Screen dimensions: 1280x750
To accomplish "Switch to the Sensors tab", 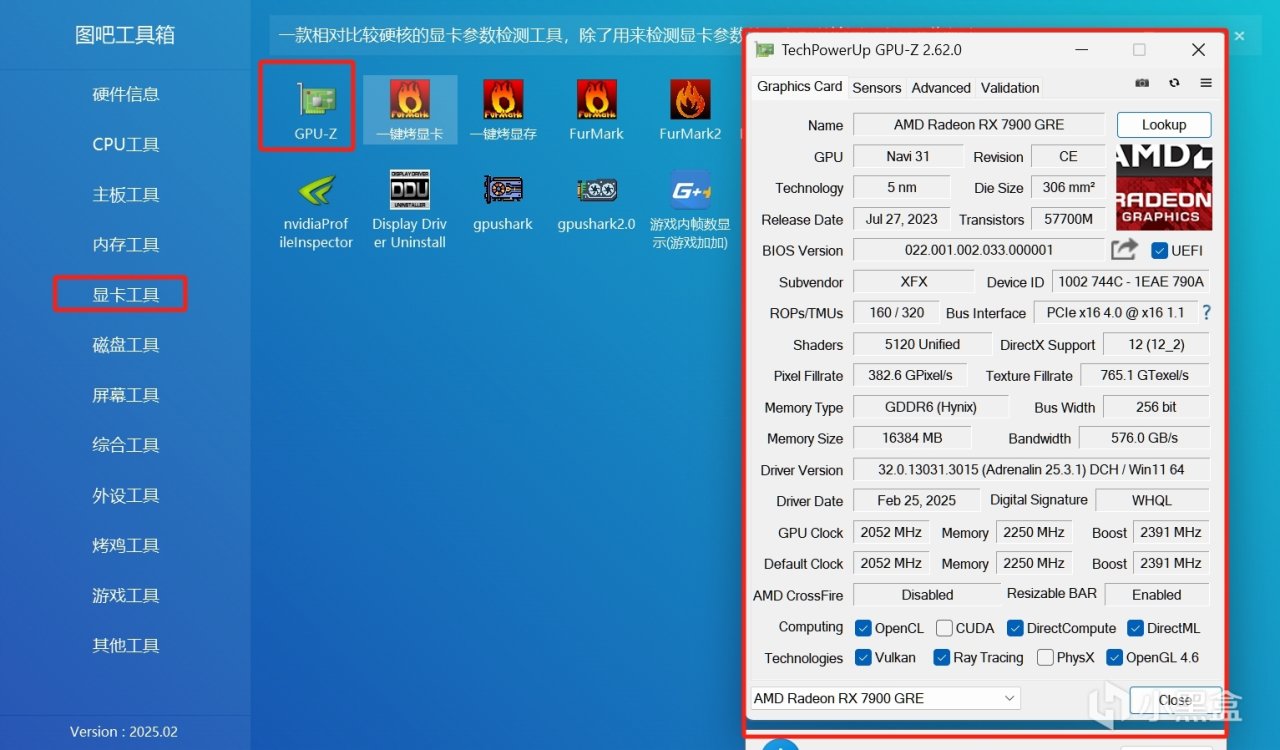I will pos(877,88).
